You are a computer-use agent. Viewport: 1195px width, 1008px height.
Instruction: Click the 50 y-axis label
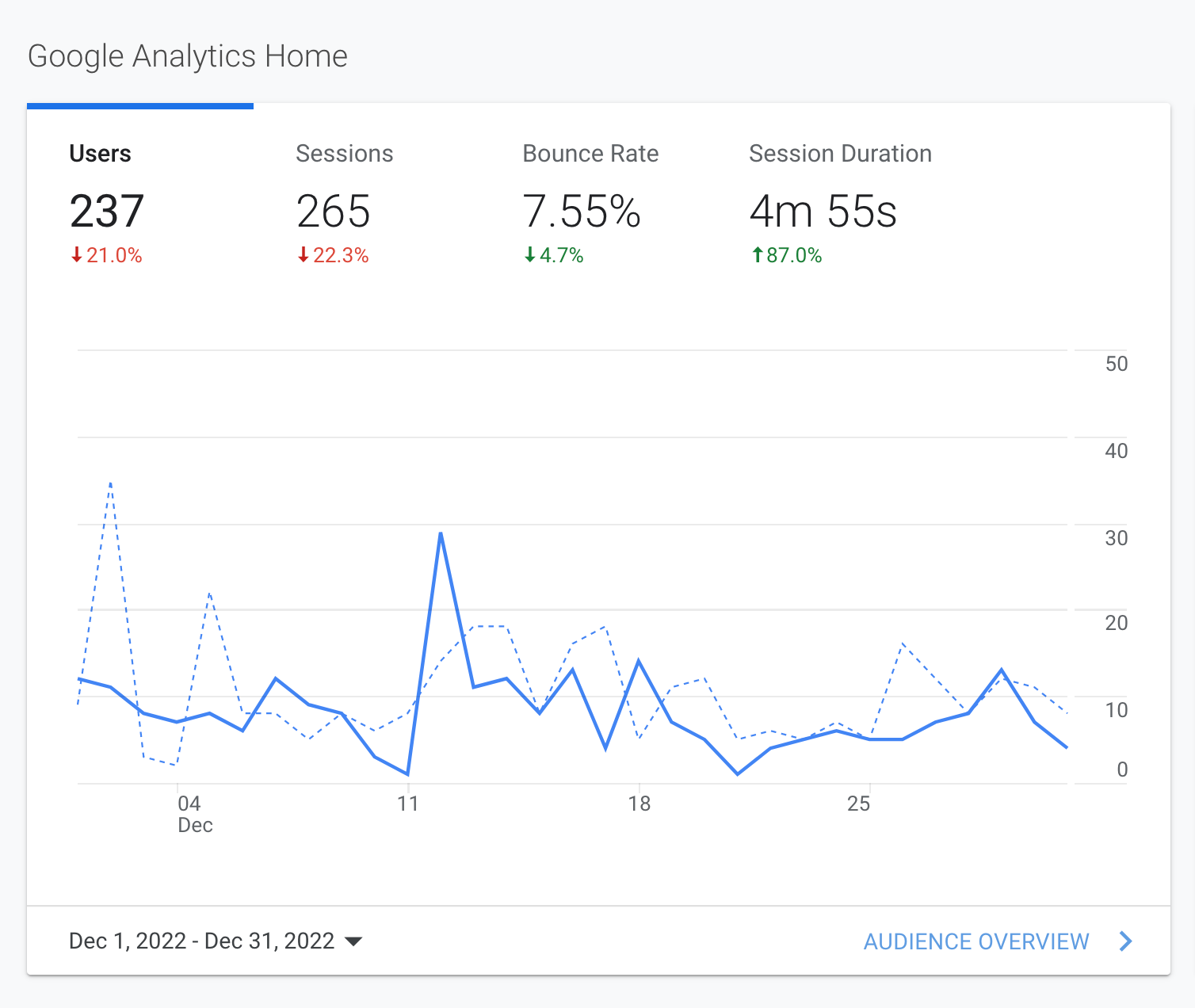tap(1117, 364)
